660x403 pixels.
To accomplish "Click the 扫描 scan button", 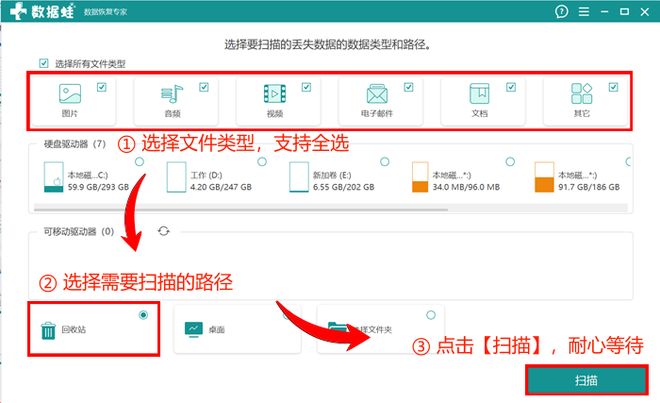I will [586, 380].
